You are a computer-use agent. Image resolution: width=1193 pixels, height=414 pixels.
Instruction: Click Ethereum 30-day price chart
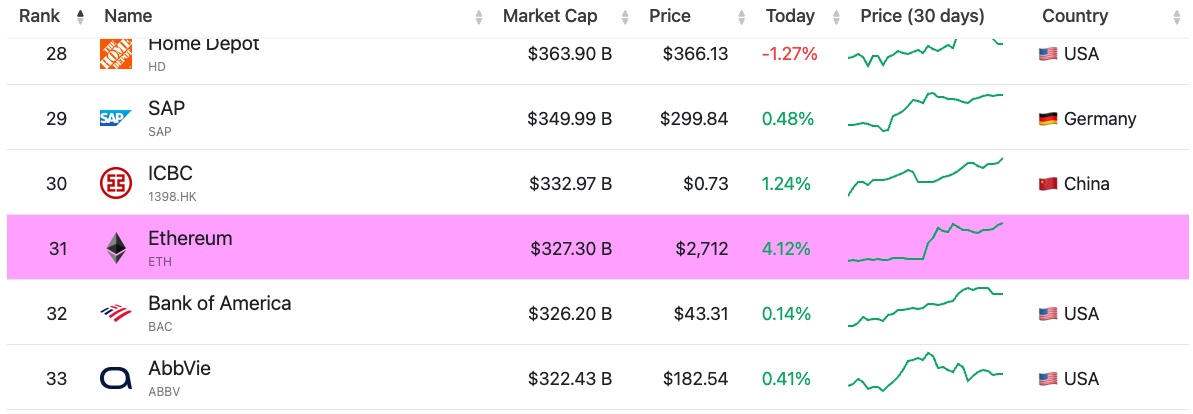[x=925, y=245]
